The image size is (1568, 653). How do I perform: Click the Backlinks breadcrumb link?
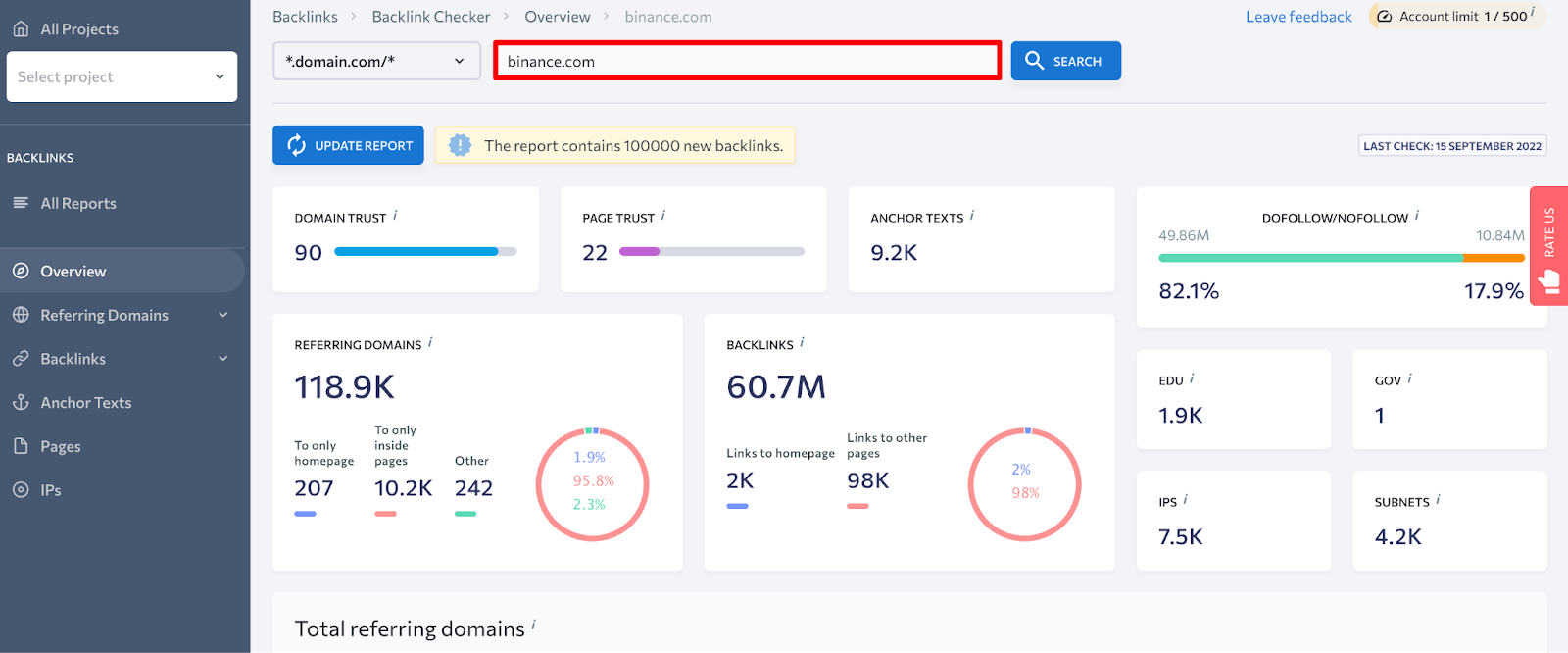coord(305,17)
